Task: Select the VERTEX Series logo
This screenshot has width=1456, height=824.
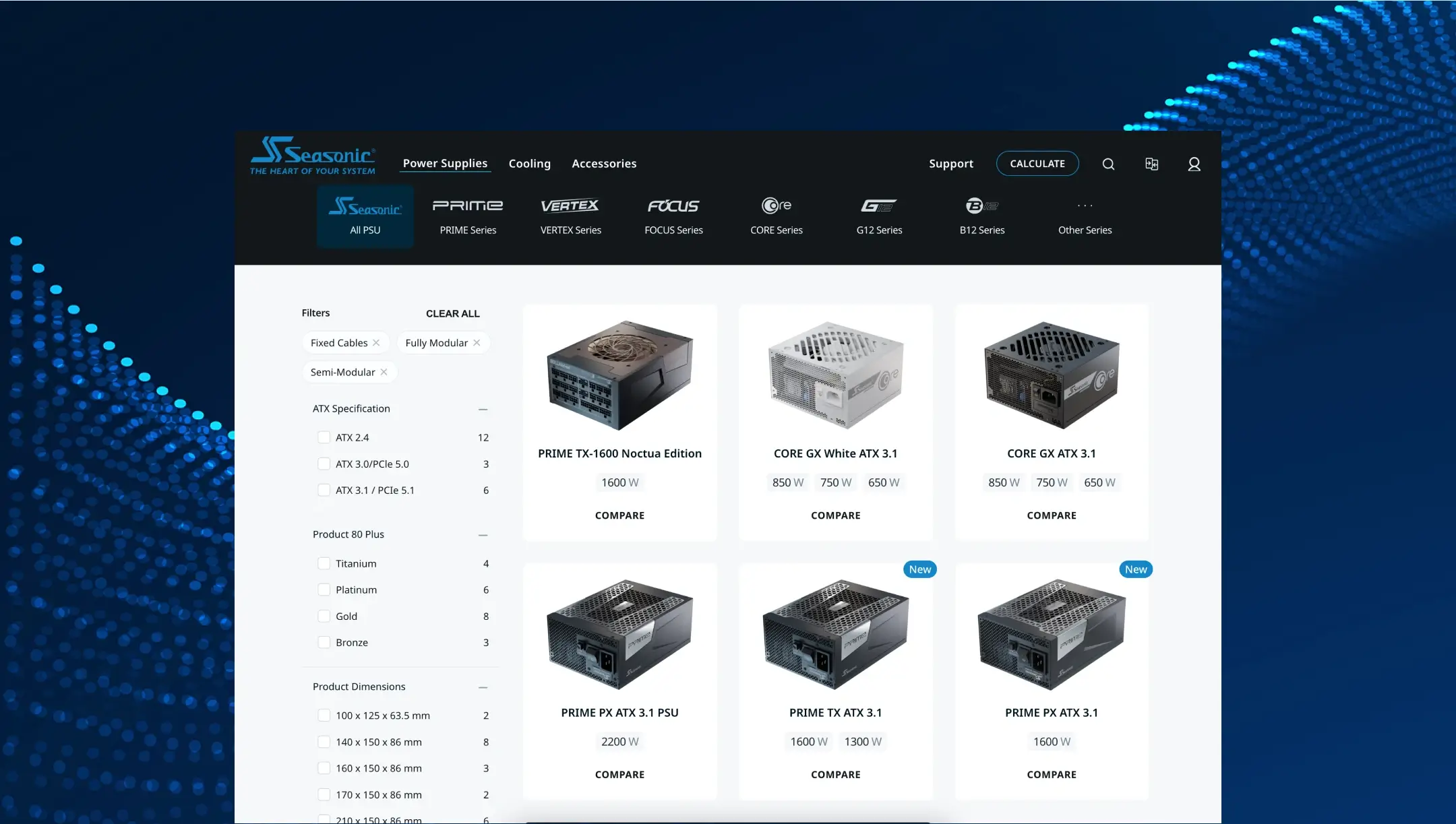Action: (570, 205)
